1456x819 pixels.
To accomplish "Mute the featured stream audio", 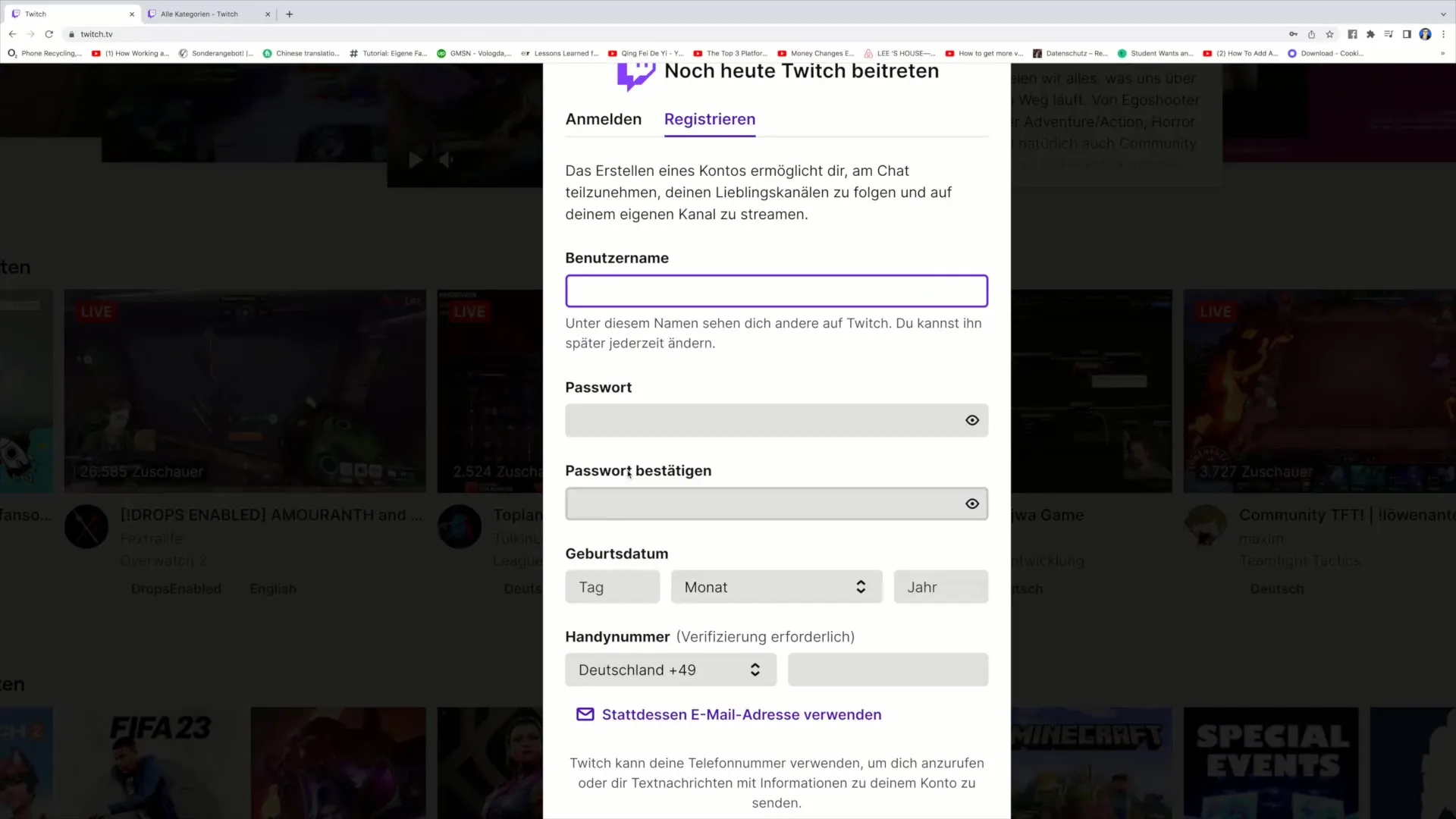I will click(447, 160).
